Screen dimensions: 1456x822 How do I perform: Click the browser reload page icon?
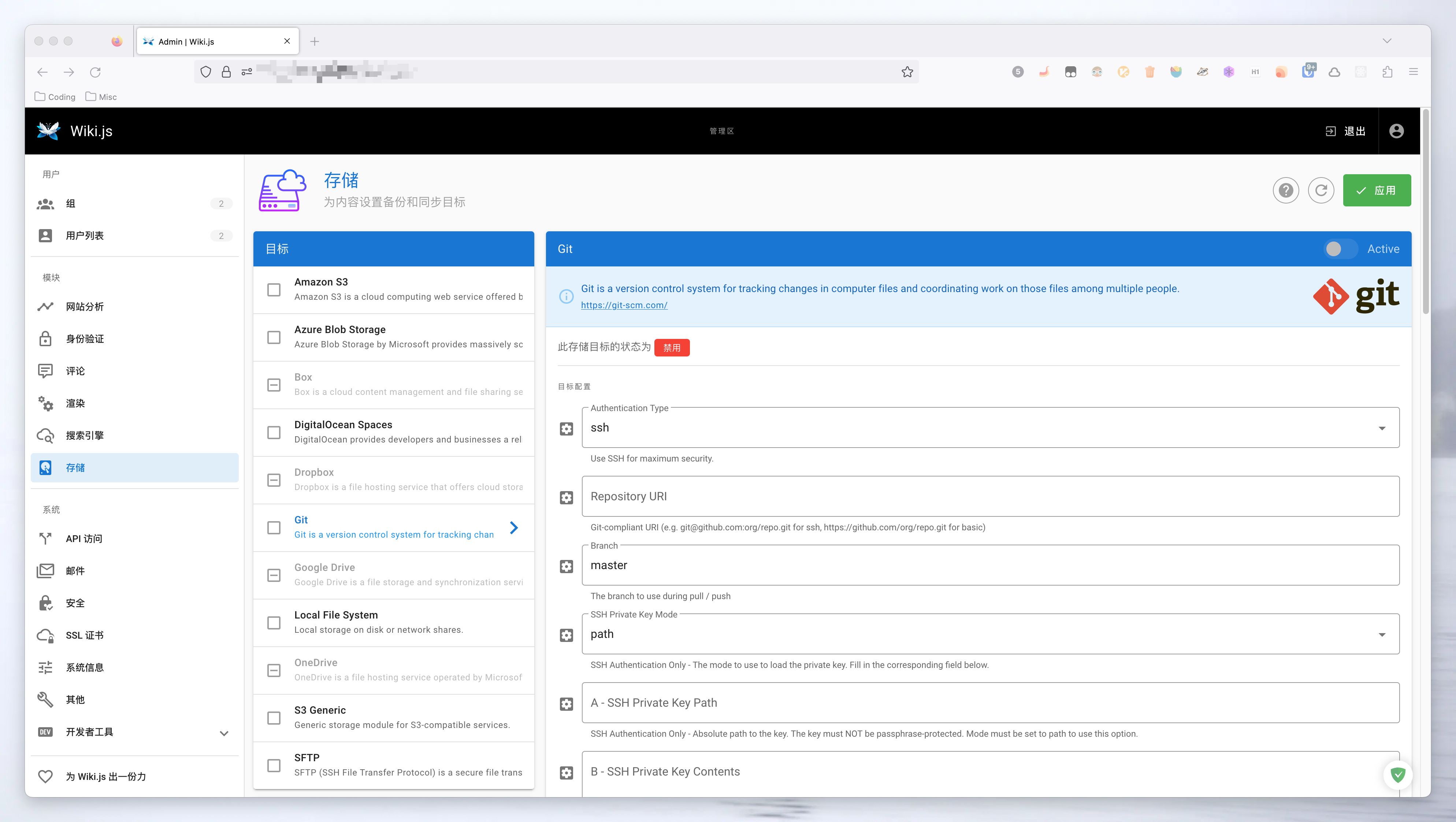(x=96, y=72)
